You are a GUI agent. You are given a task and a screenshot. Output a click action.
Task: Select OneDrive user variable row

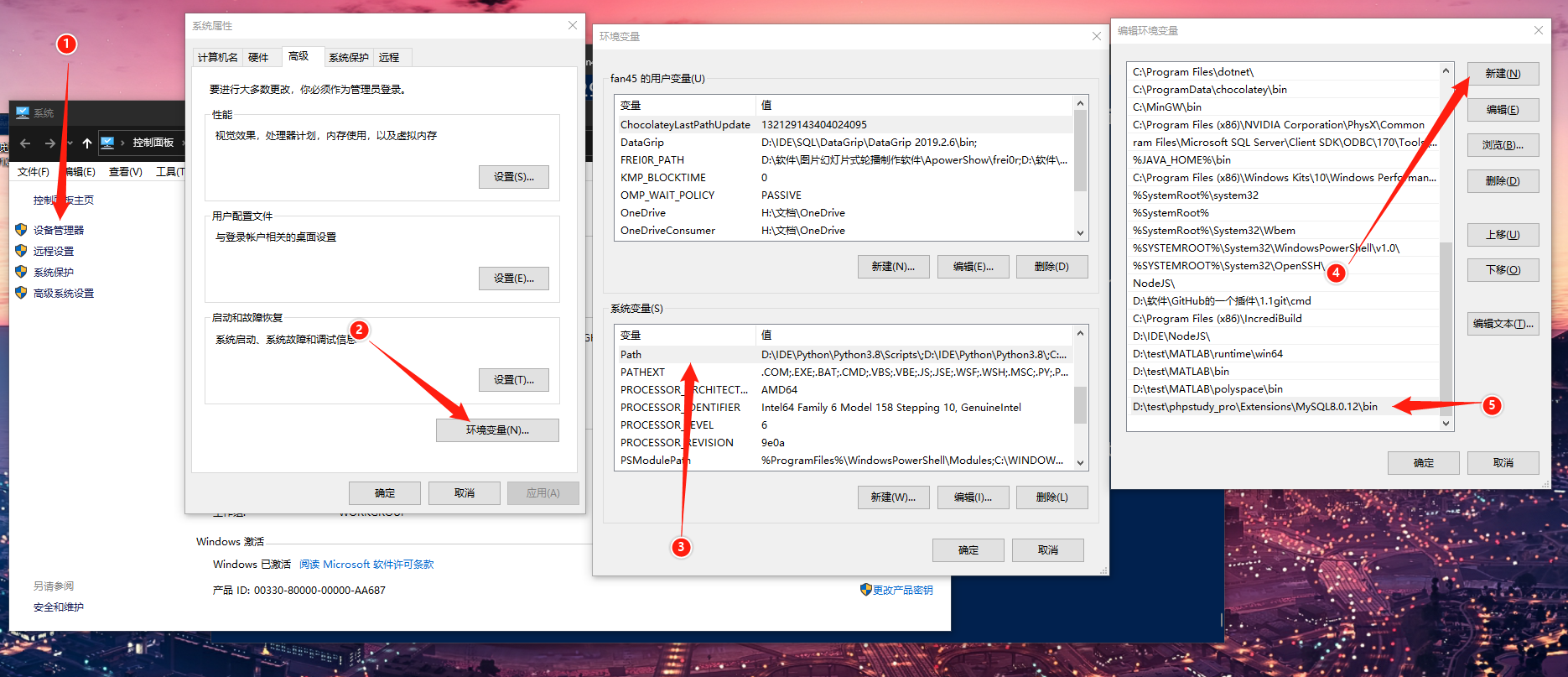(844, 212)
